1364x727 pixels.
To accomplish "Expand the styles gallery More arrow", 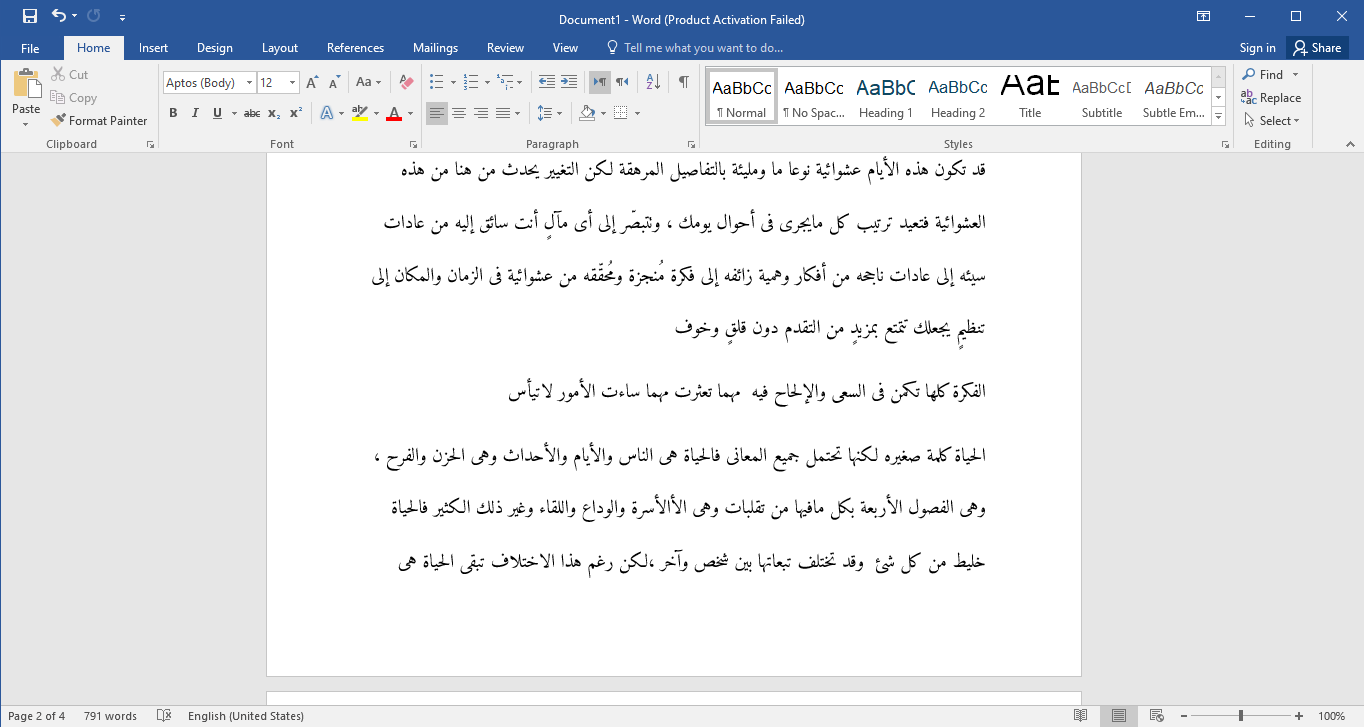I will pos(1218,117).
